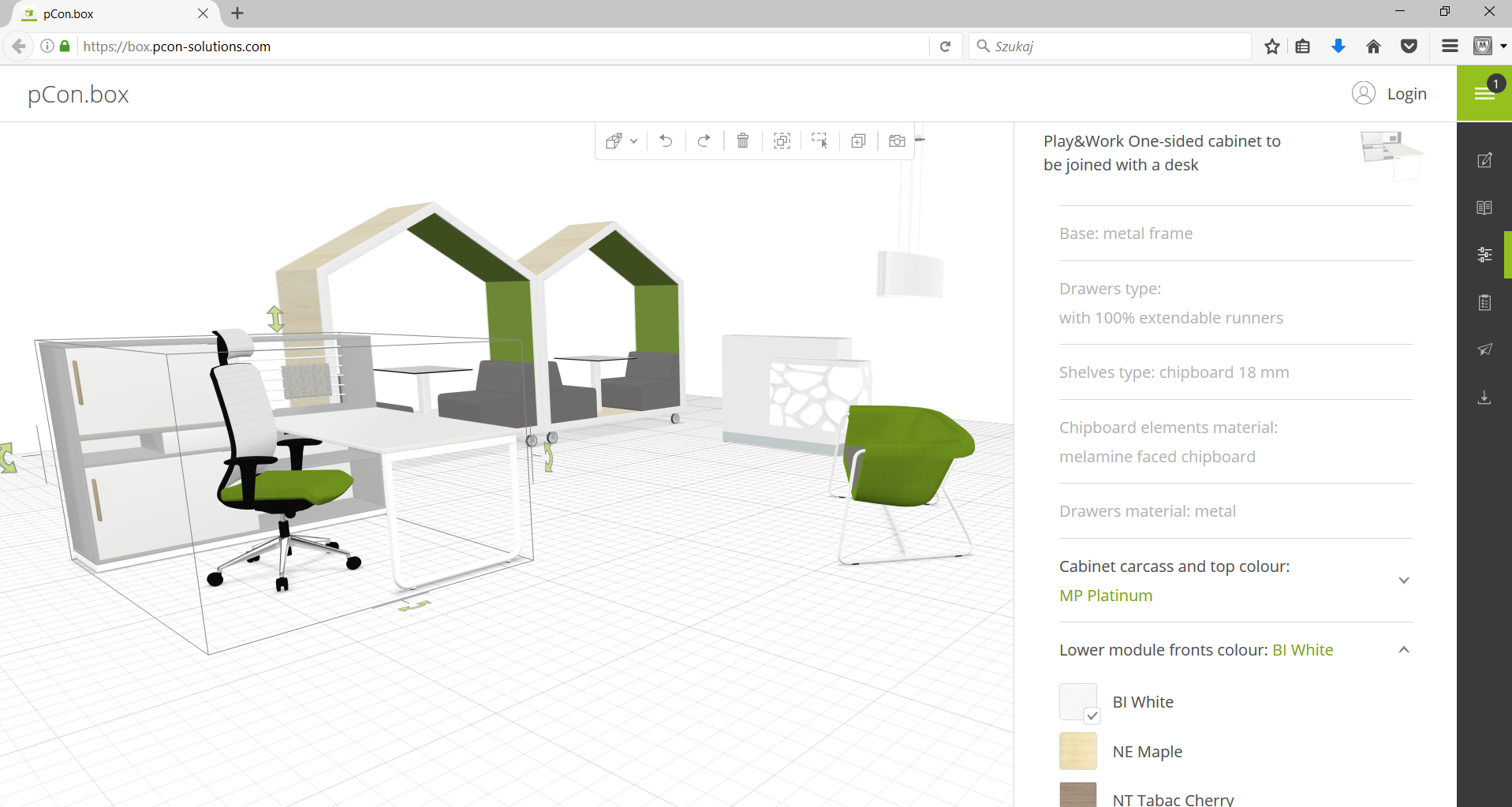Click the Szukaj browser search field
Viewport: 1512px width, 807px height.
coord(1109,47)
